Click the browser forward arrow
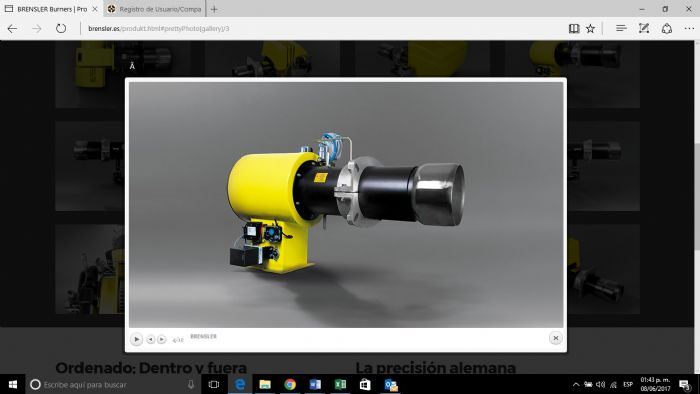Viewport: 700px width, 394px height. point(37,29)
